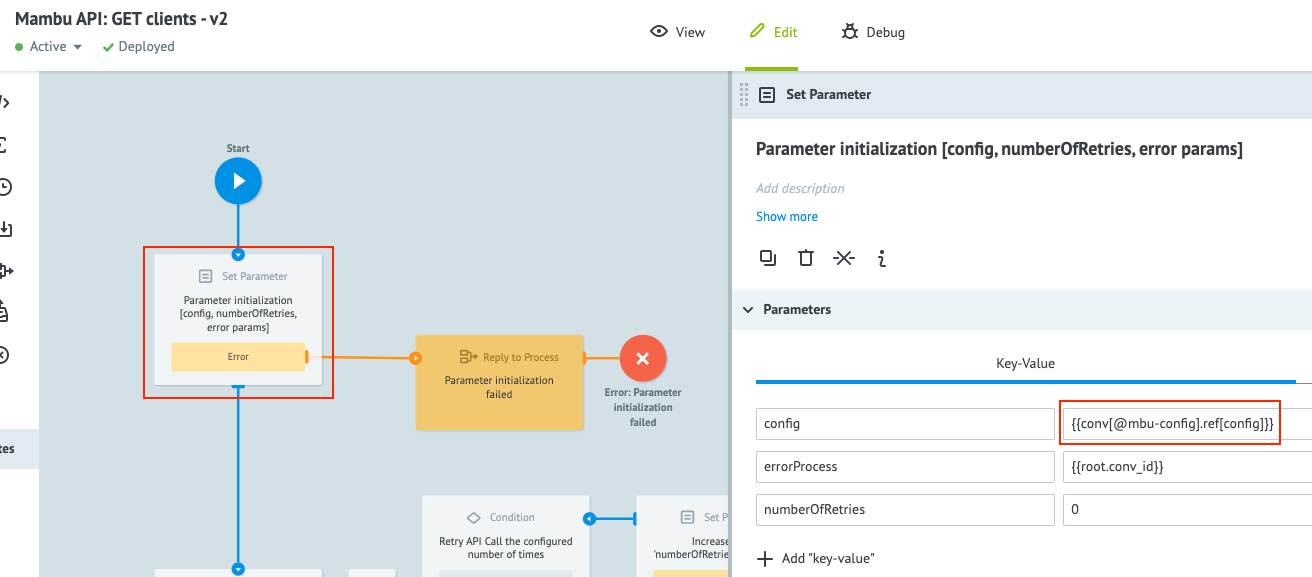Click the blue Start play node
Viewport: 1312px width, 577px height.
pyautogui.click(x=238, y=182)
